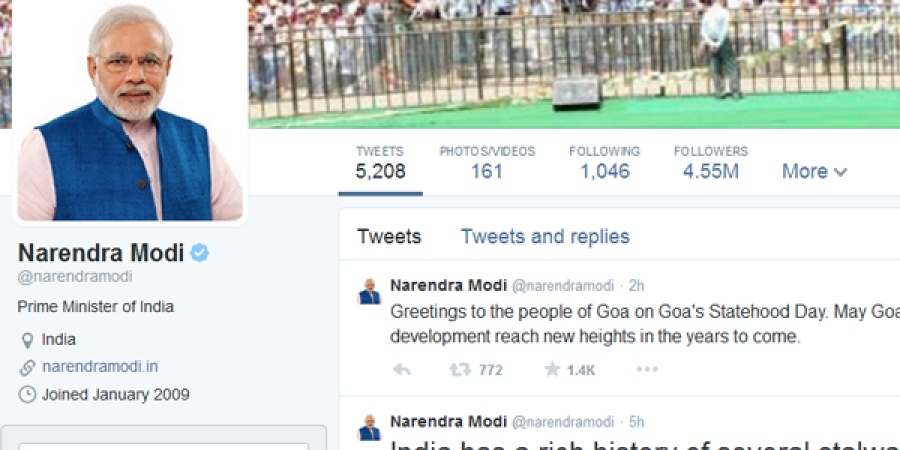Viewport: 900px width, 450px height.
Task: View the 4.55M Followers list
Action: tap(711, 162)
